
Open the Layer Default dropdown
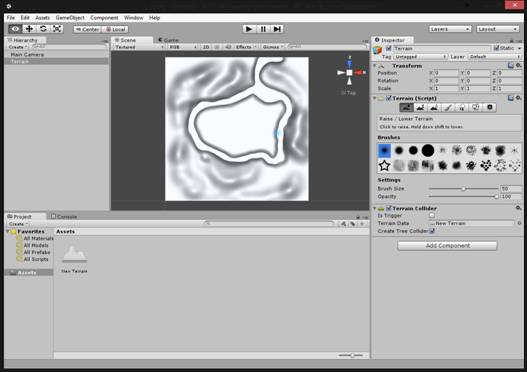point(495,57)
